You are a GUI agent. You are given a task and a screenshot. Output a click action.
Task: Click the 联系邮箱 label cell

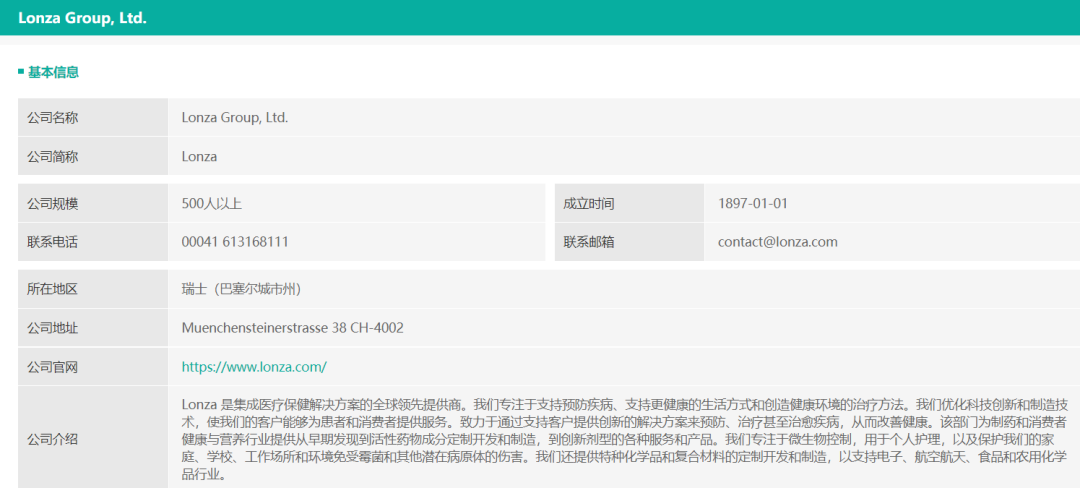tap(629, 242)
